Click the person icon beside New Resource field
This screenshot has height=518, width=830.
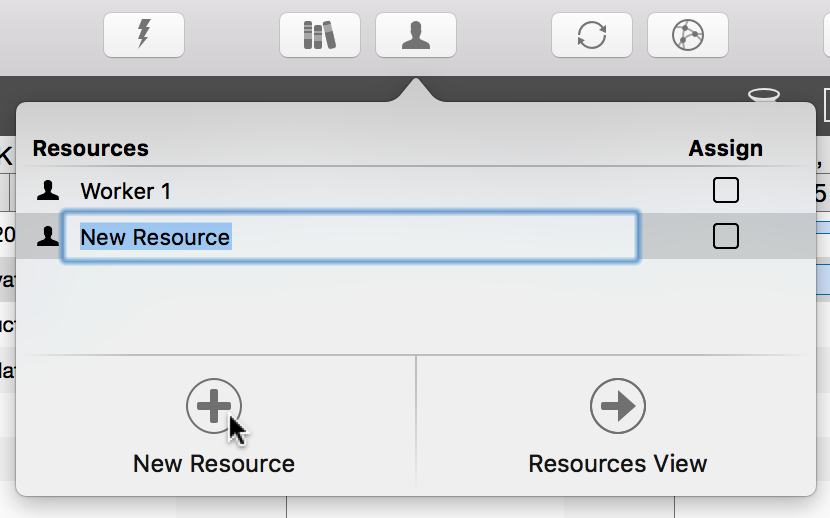[47, 236]
